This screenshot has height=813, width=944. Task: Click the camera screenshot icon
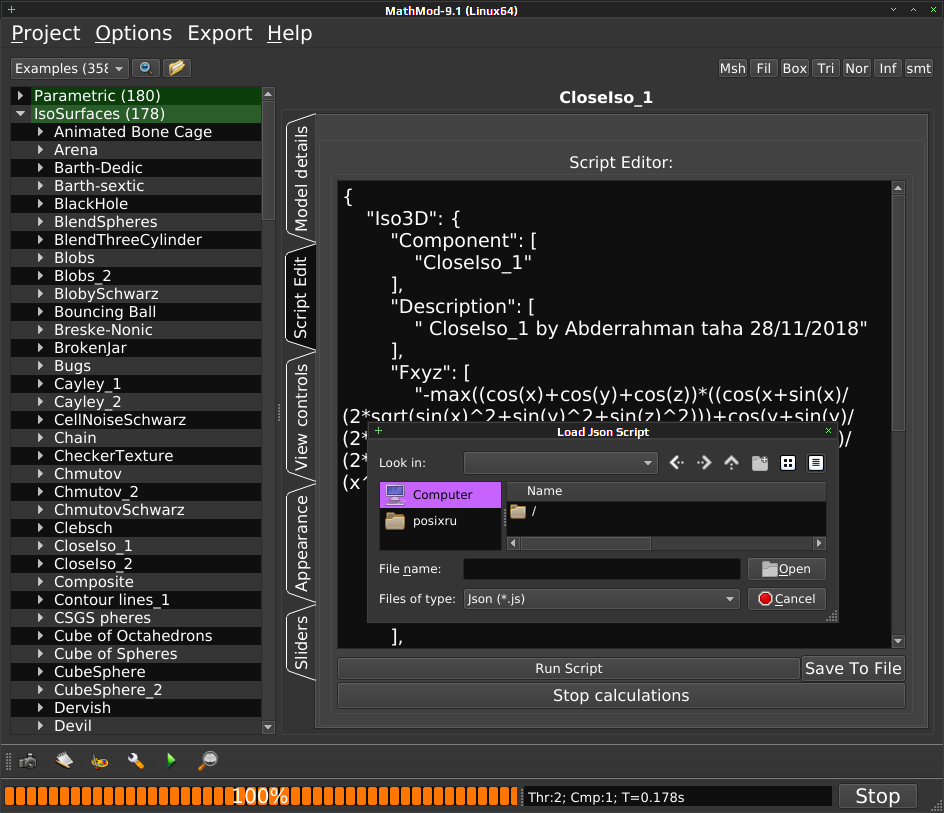tap(28, 761)
